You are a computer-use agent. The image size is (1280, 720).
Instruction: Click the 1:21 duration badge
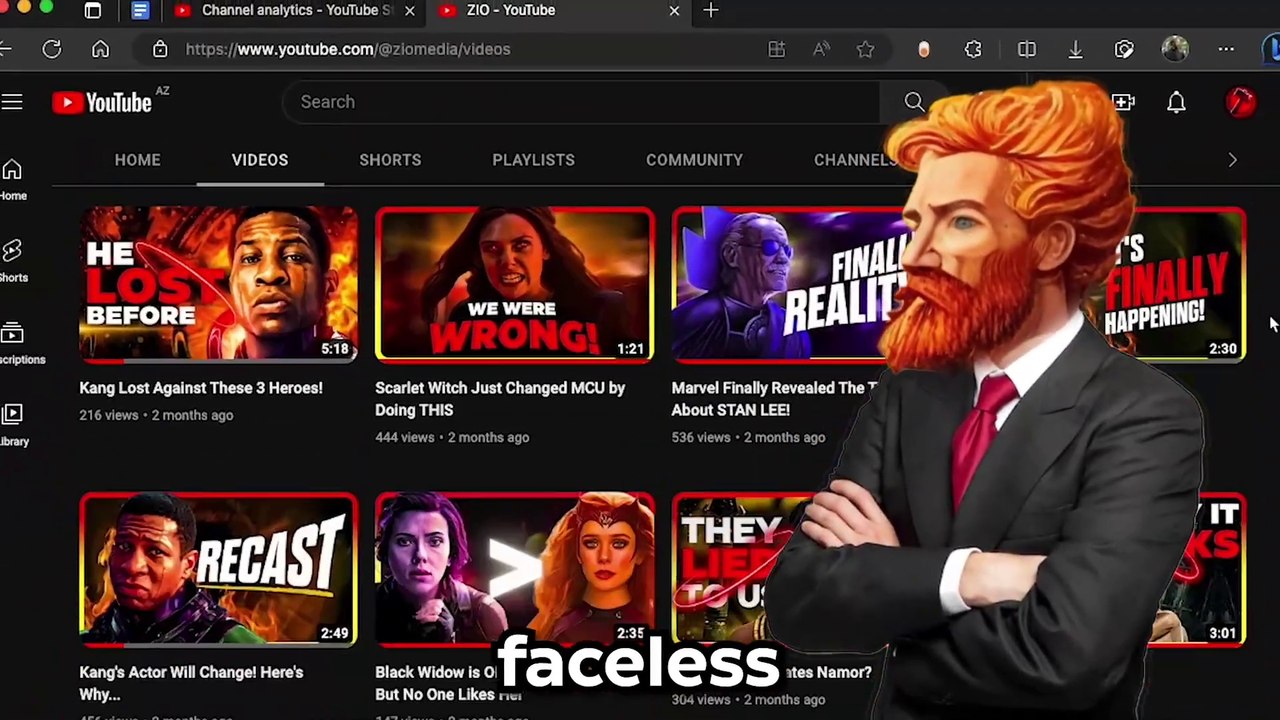(x=630, y=349)
